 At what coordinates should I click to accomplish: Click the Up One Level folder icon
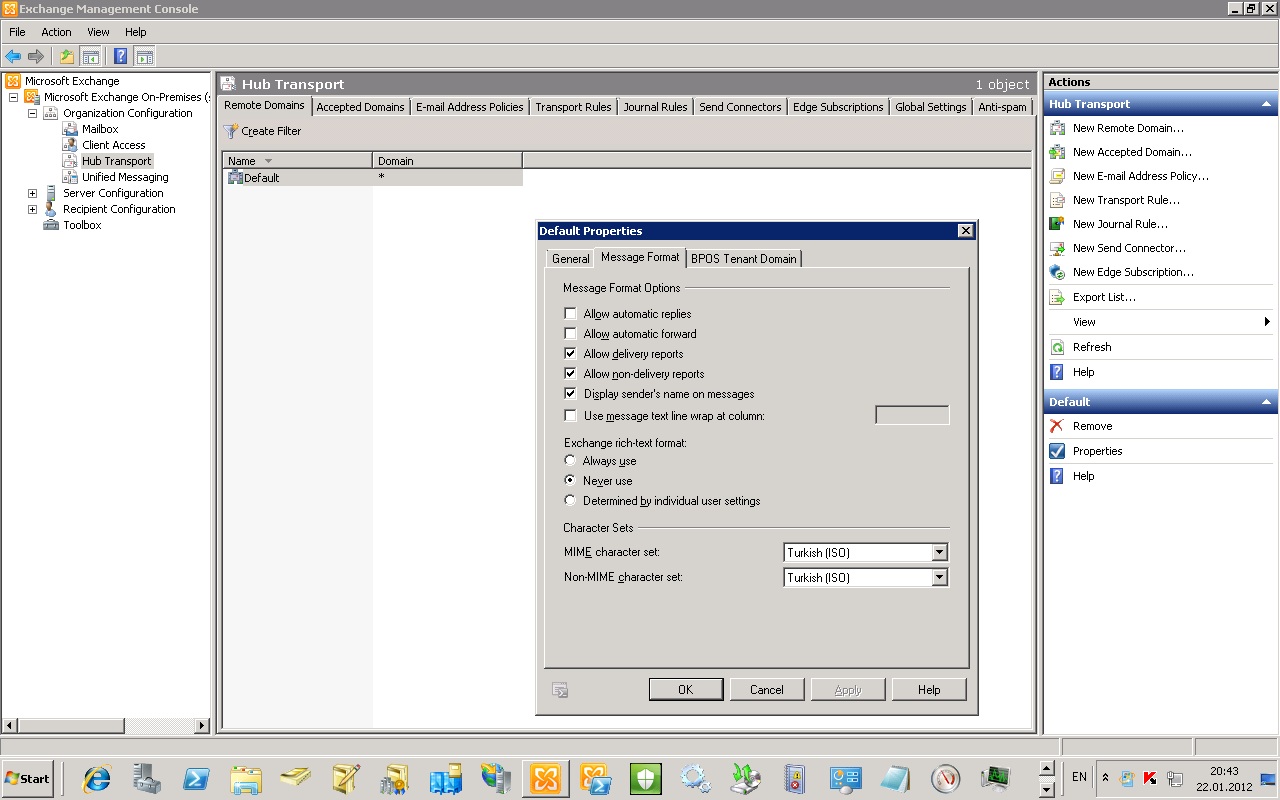click(x=67, y=57)
